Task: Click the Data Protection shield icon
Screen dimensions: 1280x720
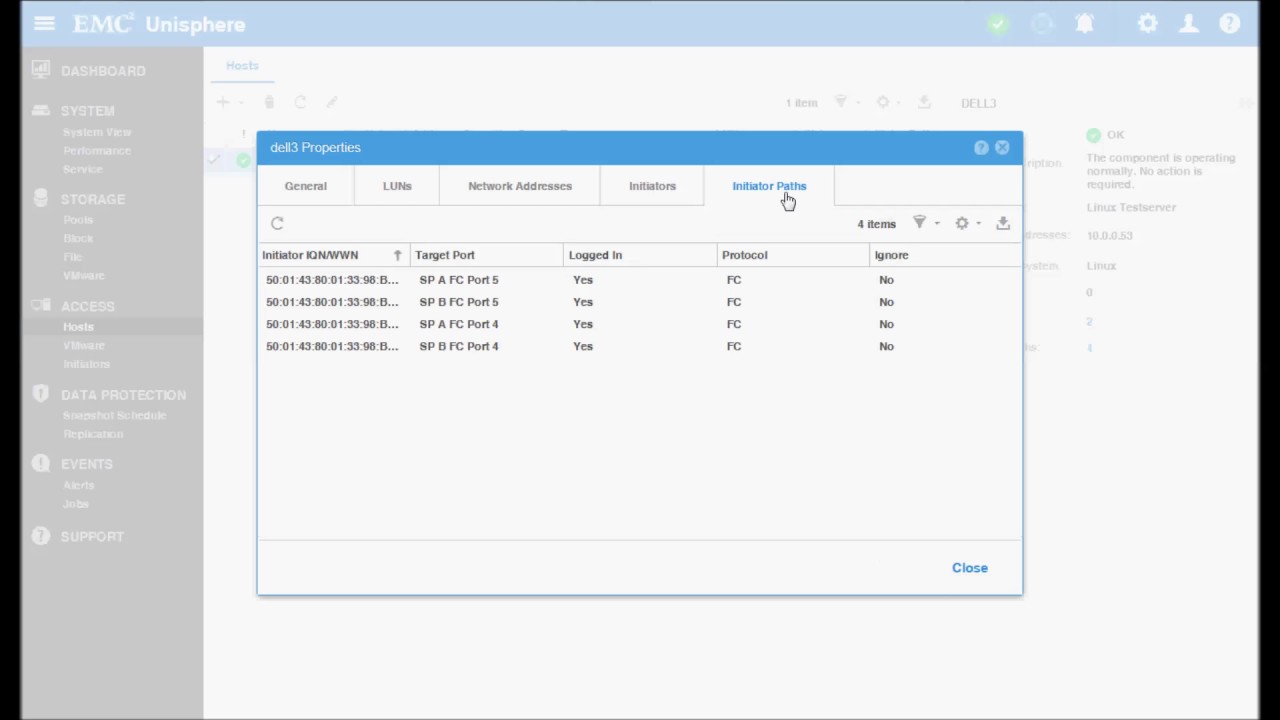Action: (x=40, y=394)
